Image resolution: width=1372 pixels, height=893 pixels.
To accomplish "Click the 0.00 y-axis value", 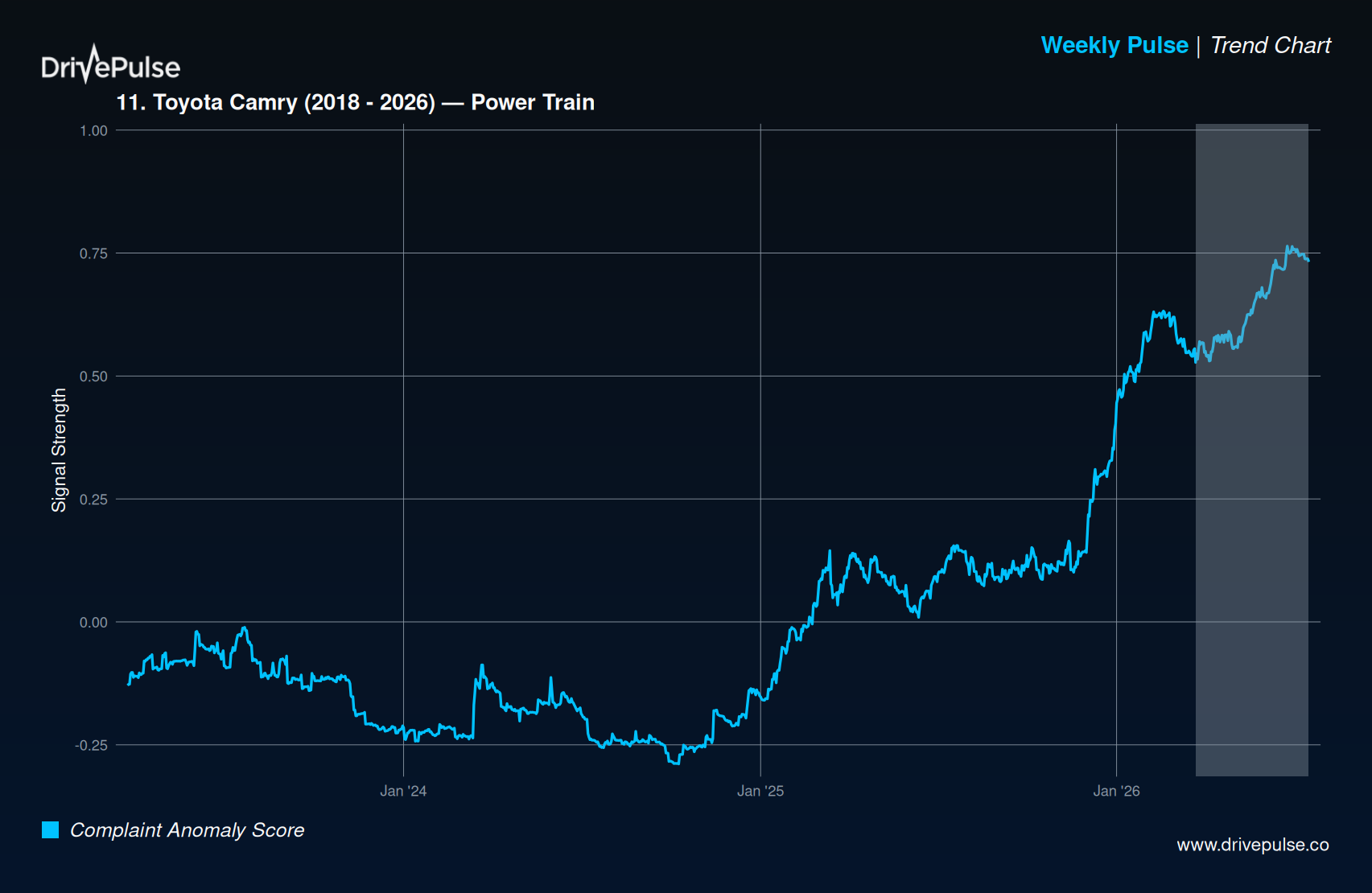I will click(93, 622).
